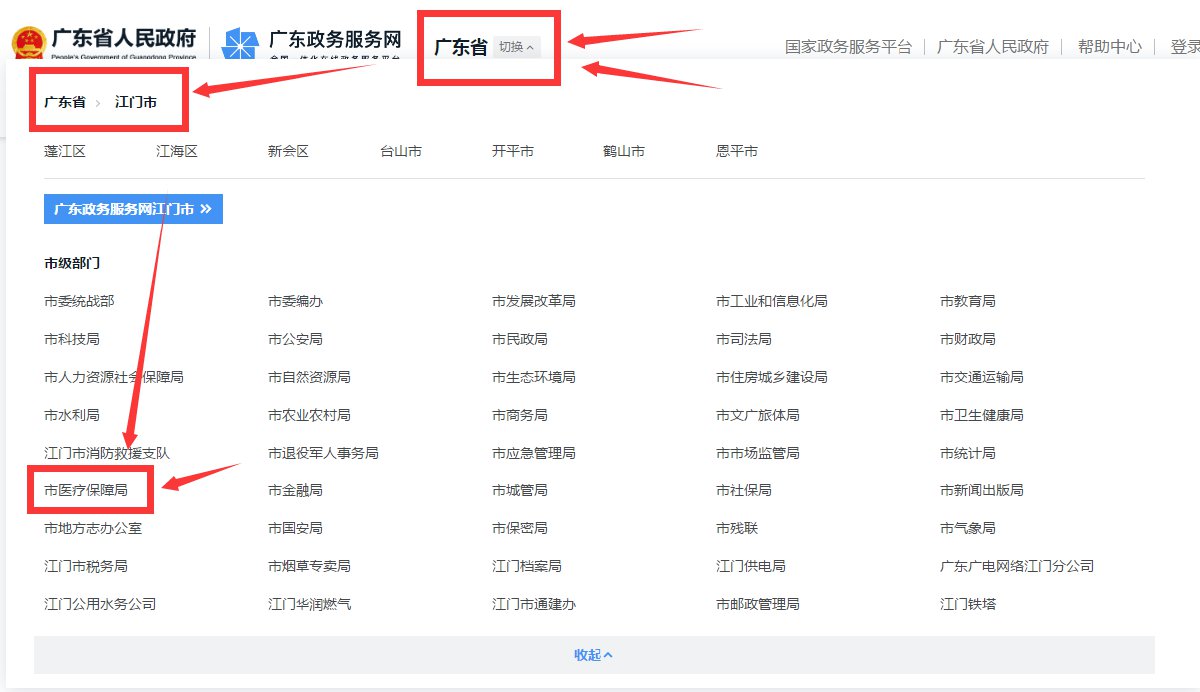Select 广东省 in the breadcrumb

pos(64,102)
